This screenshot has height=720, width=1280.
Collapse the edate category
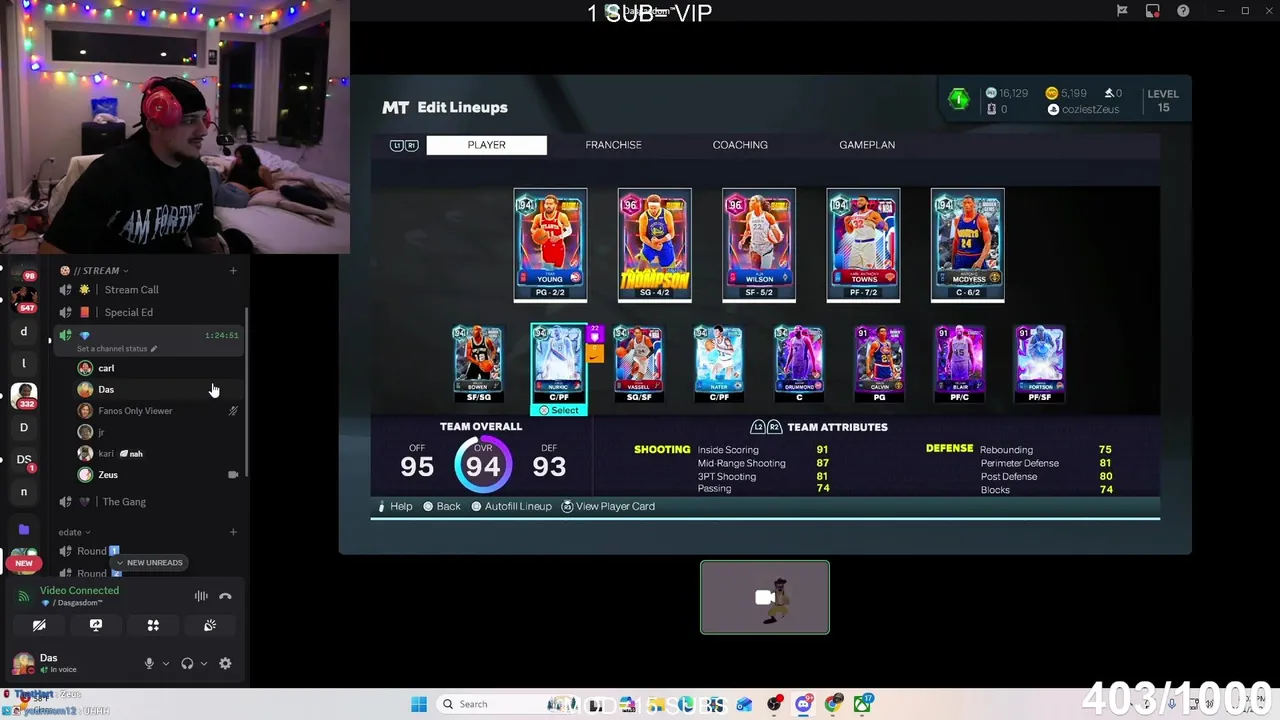coord(74,532)
